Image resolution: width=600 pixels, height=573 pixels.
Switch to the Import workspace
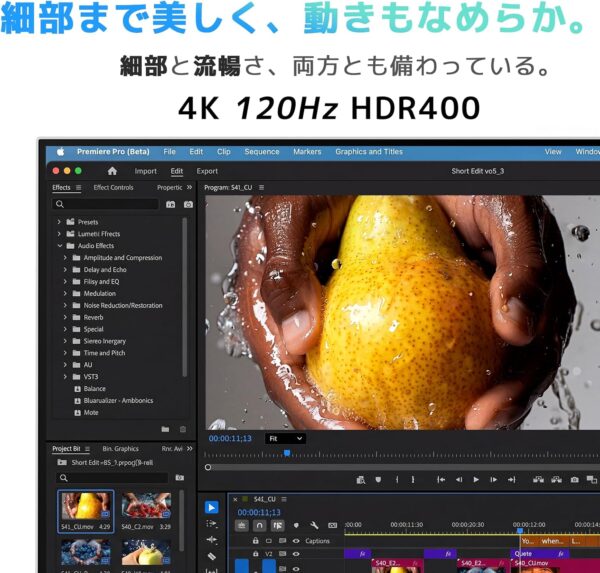145,171
